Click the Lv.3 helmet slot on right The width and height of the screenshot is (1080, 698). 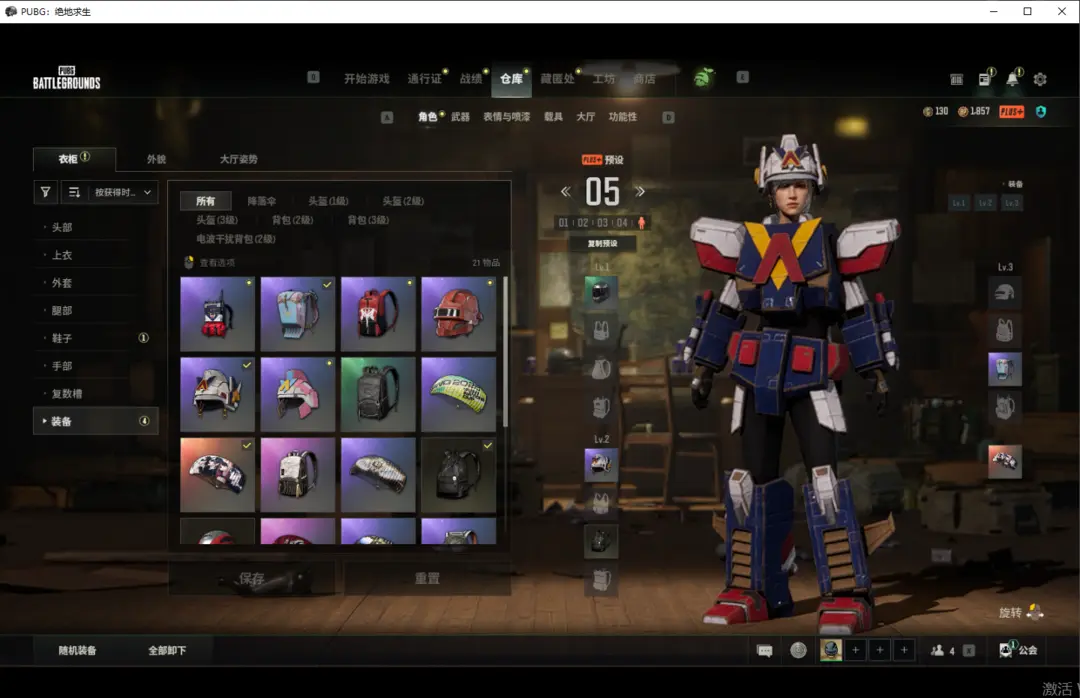click(1005, 293)
